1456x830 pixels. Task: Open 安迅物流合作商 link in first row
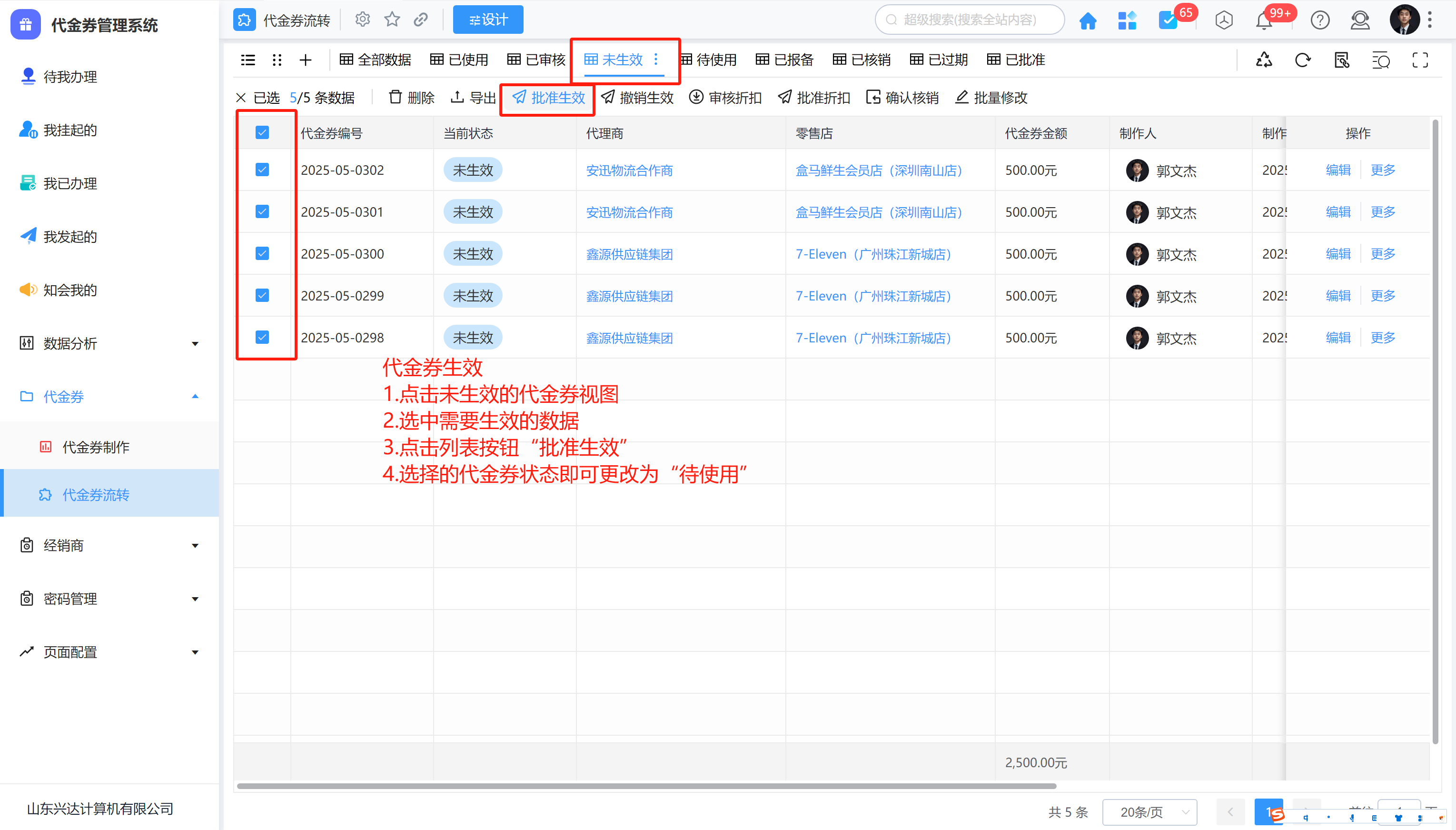[x=629, y=170]
